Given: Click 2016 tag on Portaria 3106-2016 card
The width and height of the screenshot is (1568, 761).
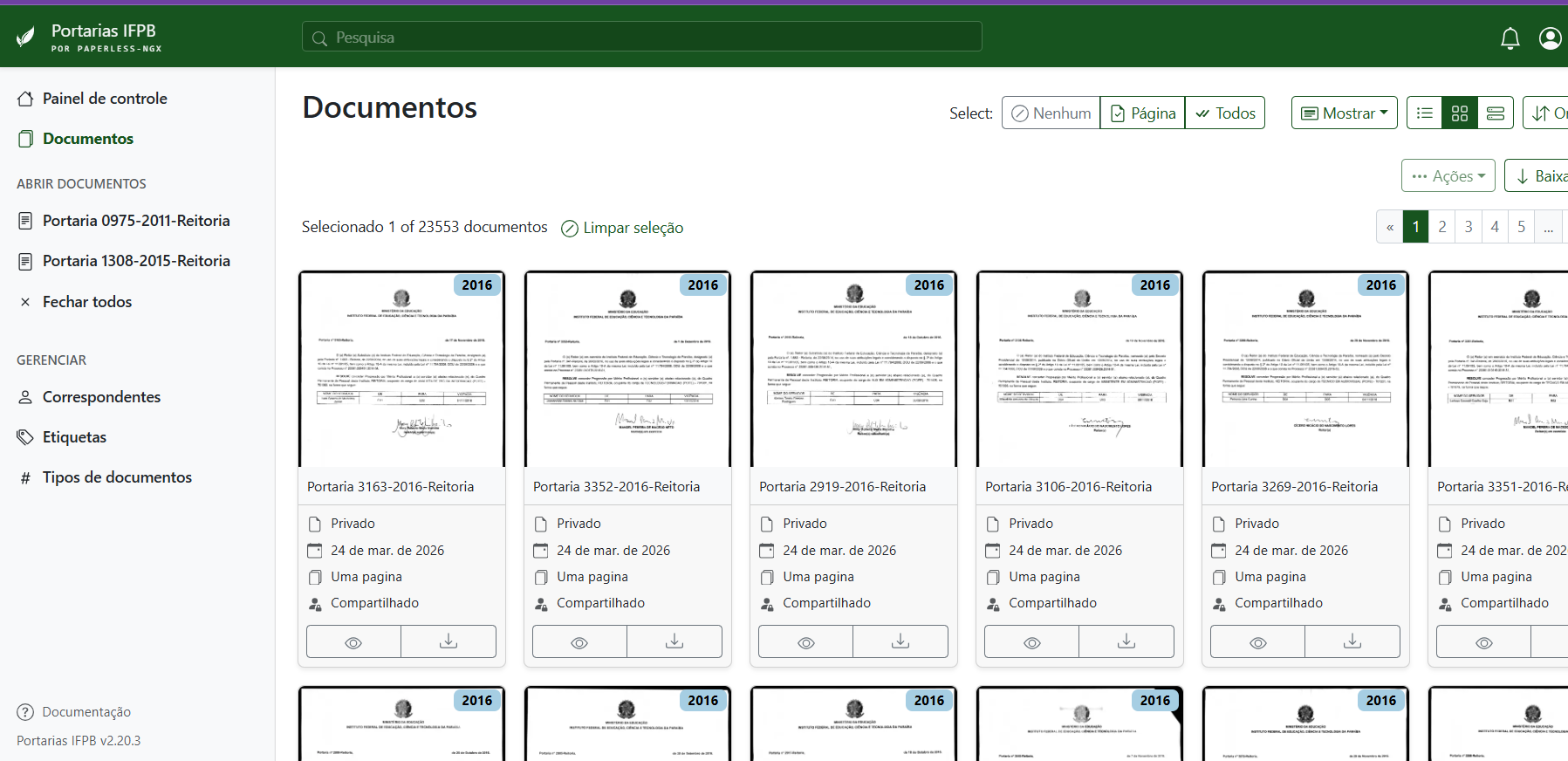Looking at the screenshot, I should pyautogui.click(x=1155, y=285).
